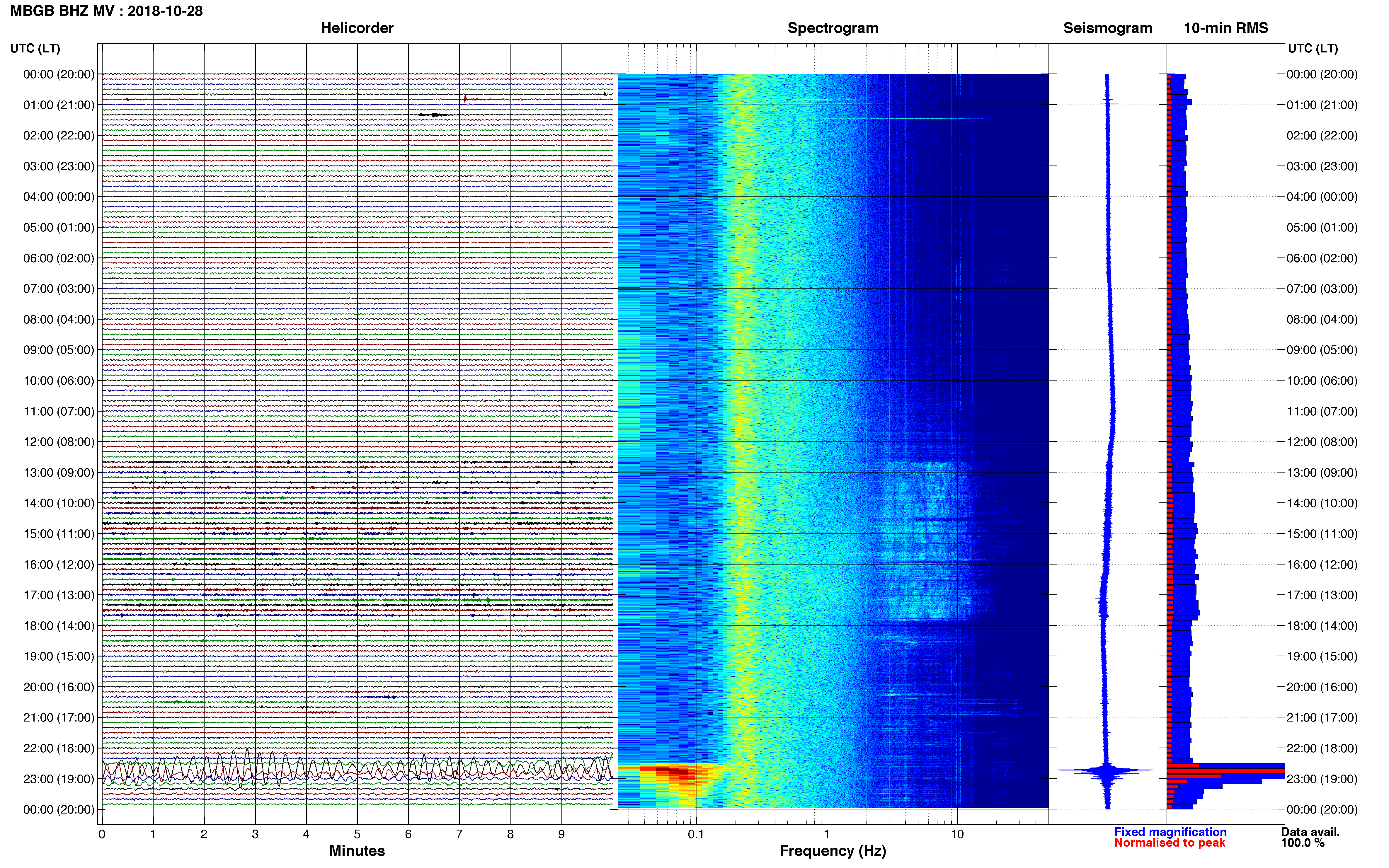The width and height of the screenshot is (1389, 868).
Task: Select the '9' tick on the Minutes axis
Action: coord(561,833)
